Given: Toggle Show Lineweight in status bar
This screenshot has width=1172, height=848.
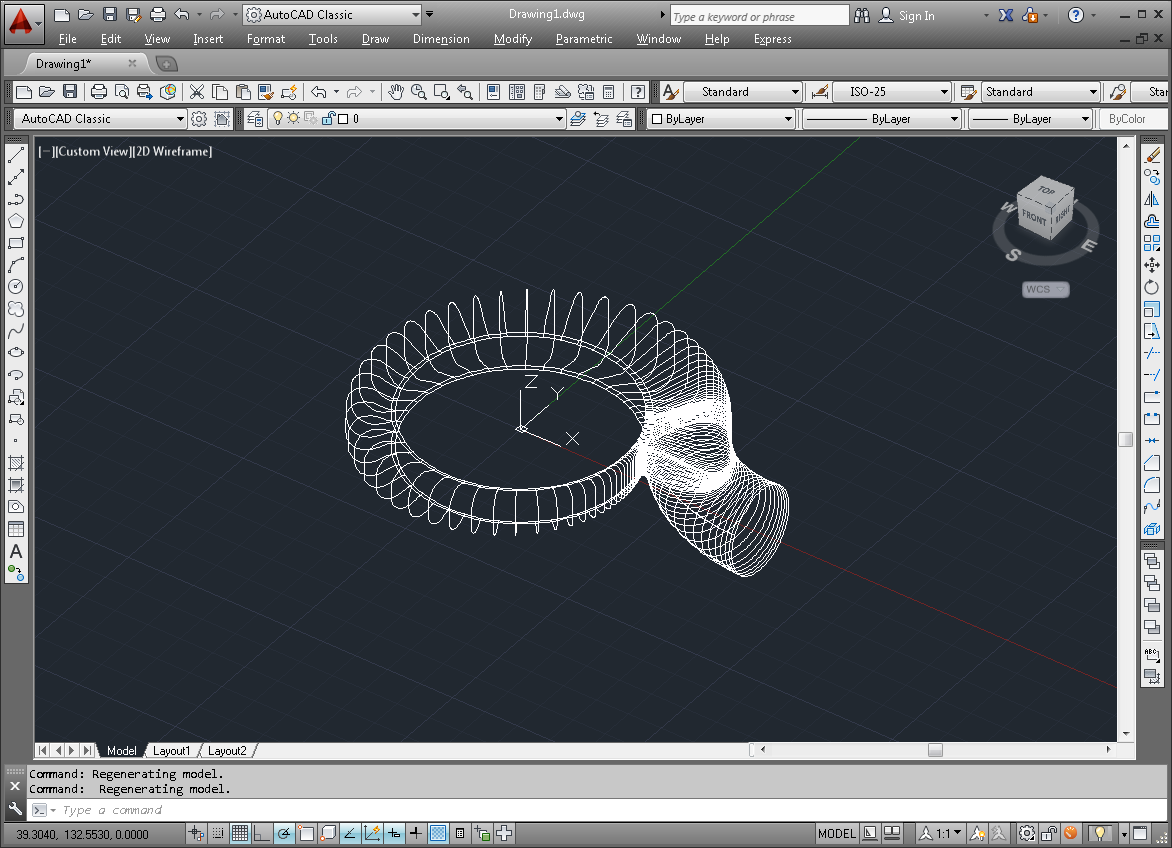Looking at the screenshot, I should 416,833.
